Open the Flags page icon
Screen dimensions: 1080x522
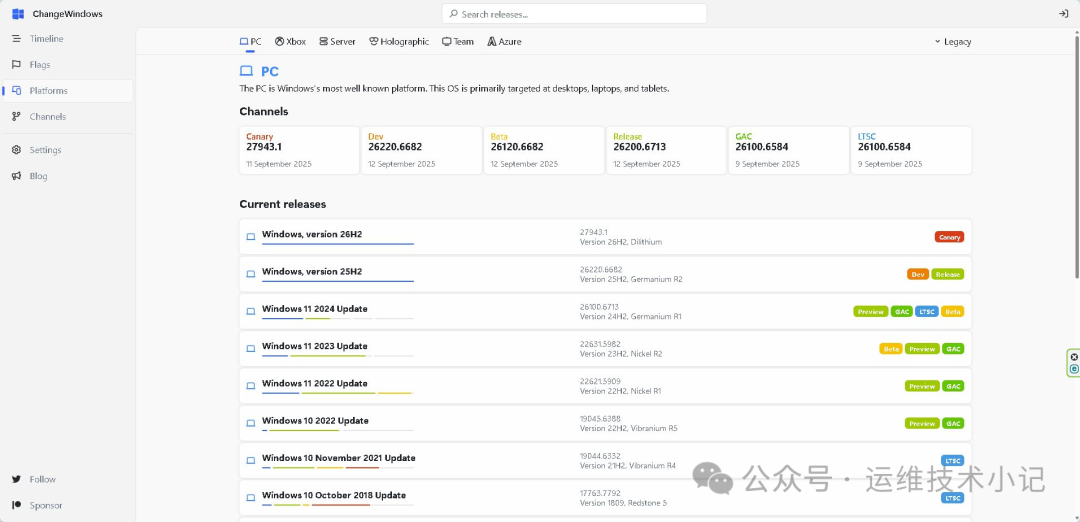[x=17, y=65]
